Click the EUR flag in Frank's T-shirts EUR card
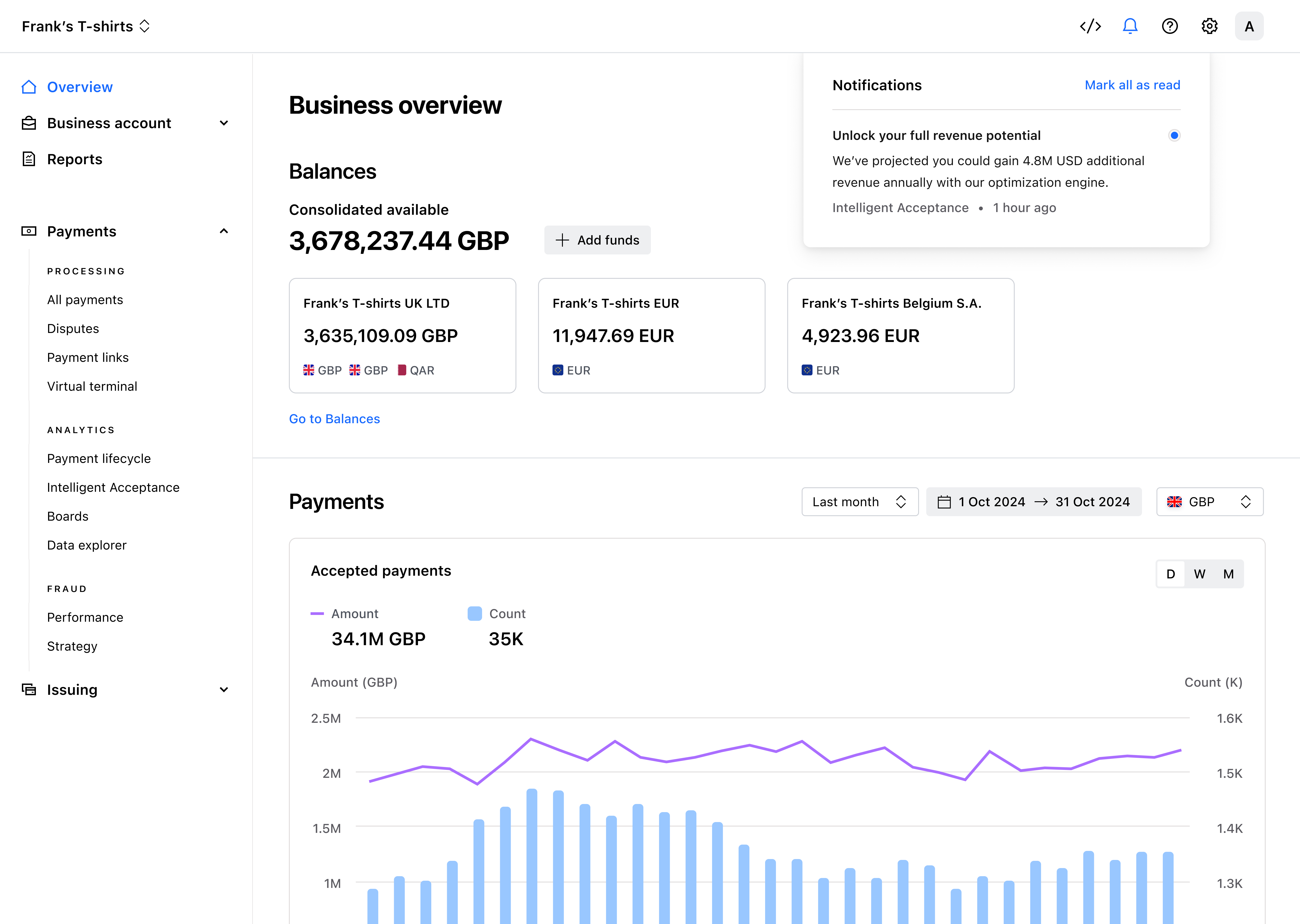1300x924 pixels. pyautogui.click(x=558, y=370)
